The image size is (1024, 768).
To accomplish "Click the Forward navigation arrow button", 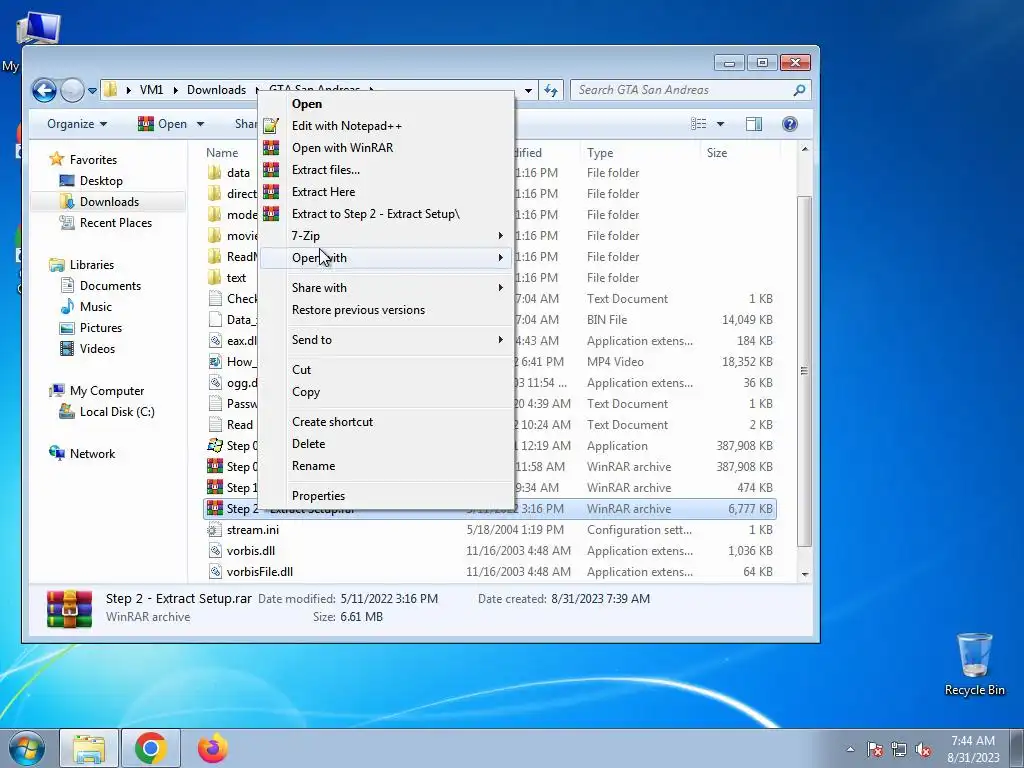I will pyautogui.click(x=72, y=90).
